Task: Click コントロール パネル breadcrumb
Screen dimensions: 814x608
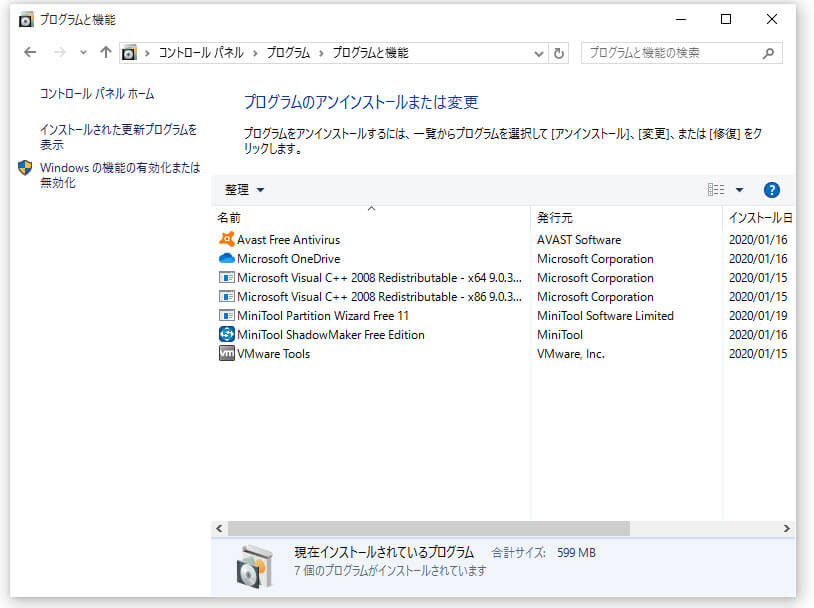Action: pyautogui.click(x=201, y=52)
